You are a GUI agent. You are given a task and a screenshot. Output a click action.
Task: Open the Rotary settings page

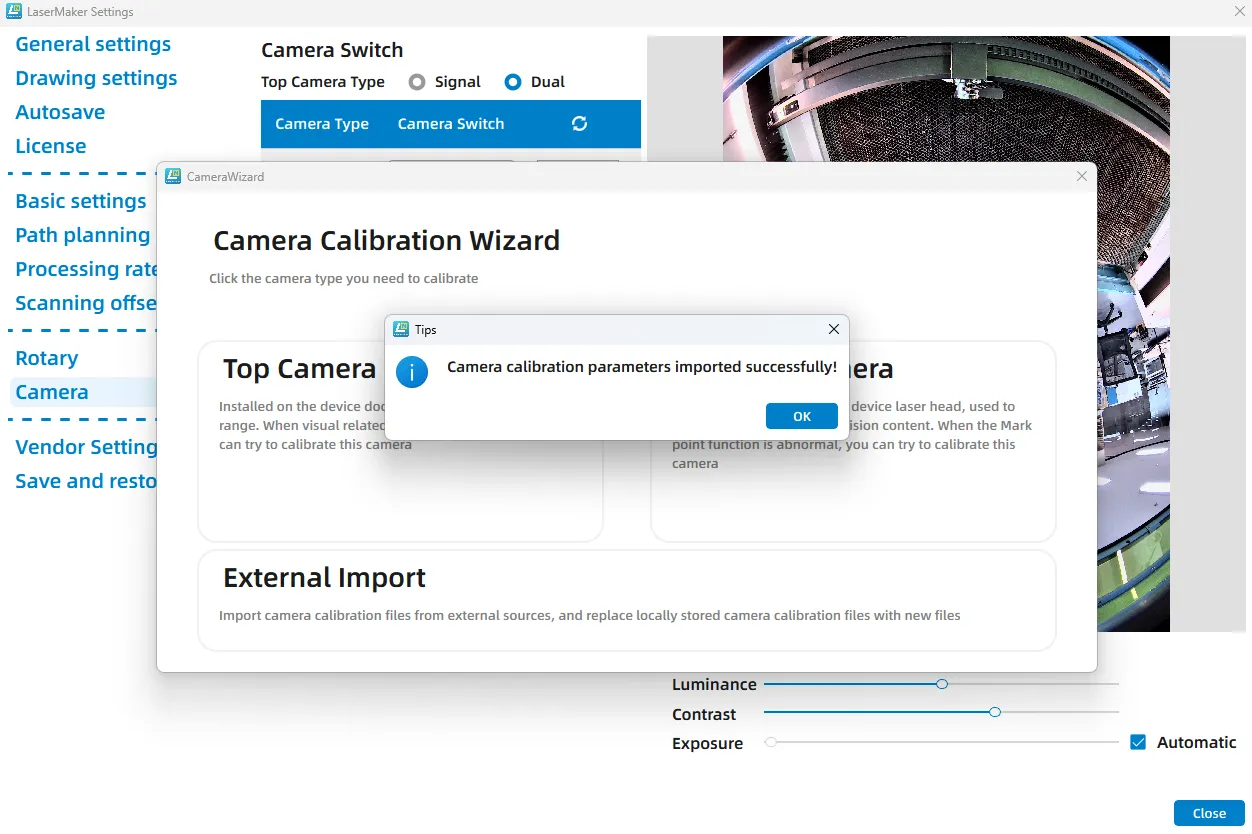tap(47, 358)
